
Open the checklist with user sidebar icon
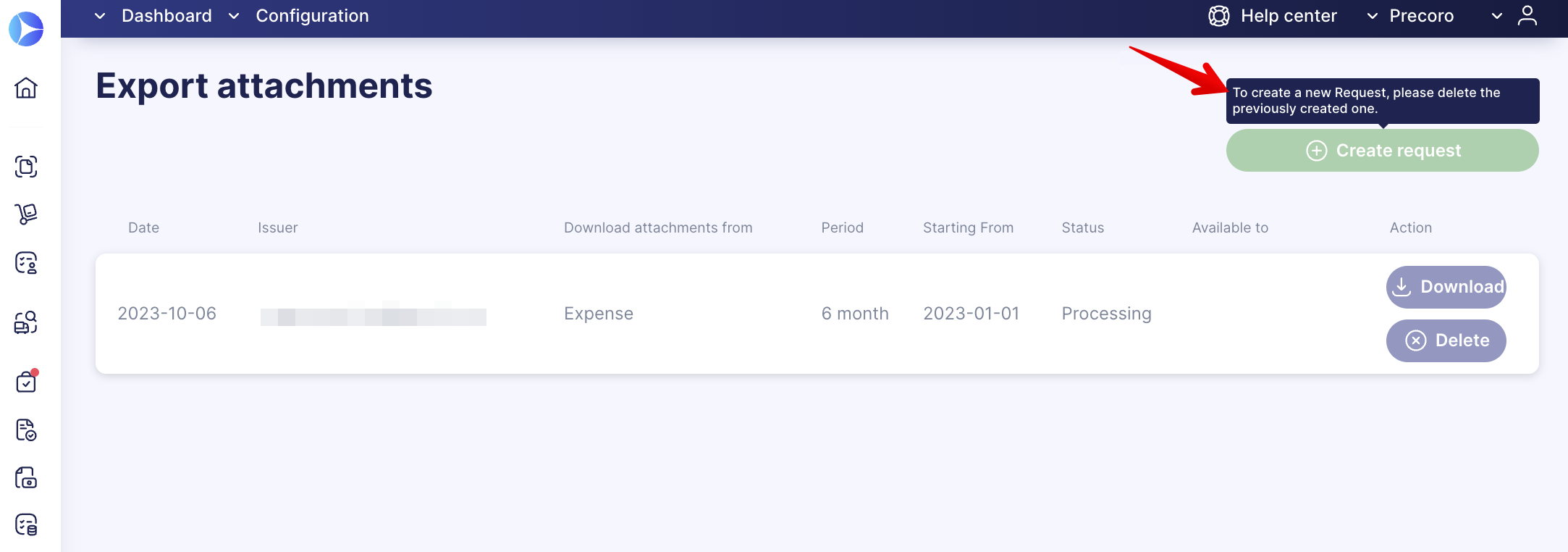(x=26, y=262)
